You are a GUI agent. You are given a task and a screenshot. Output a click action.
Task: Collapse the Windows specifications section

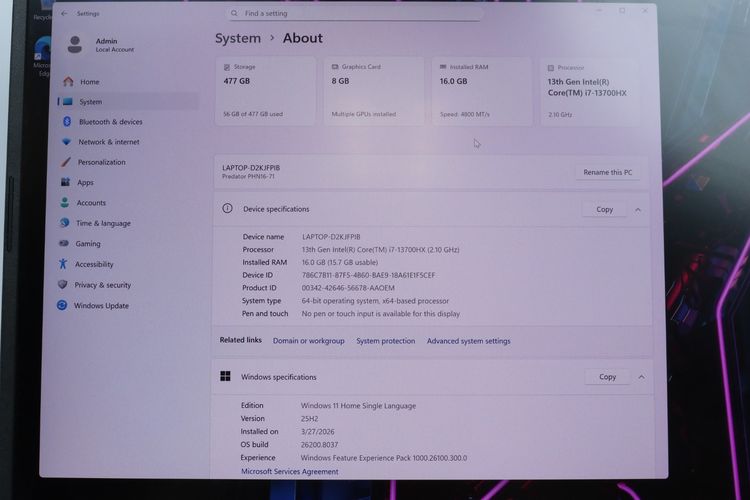coord(640,377)
